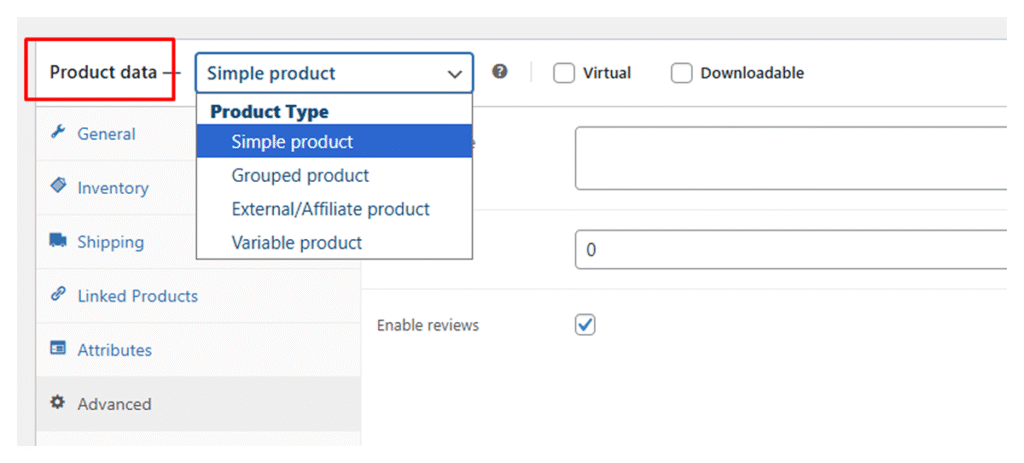Click the General tab wrench icon
Screen dimensions: 1024x463
coord(58,133)
